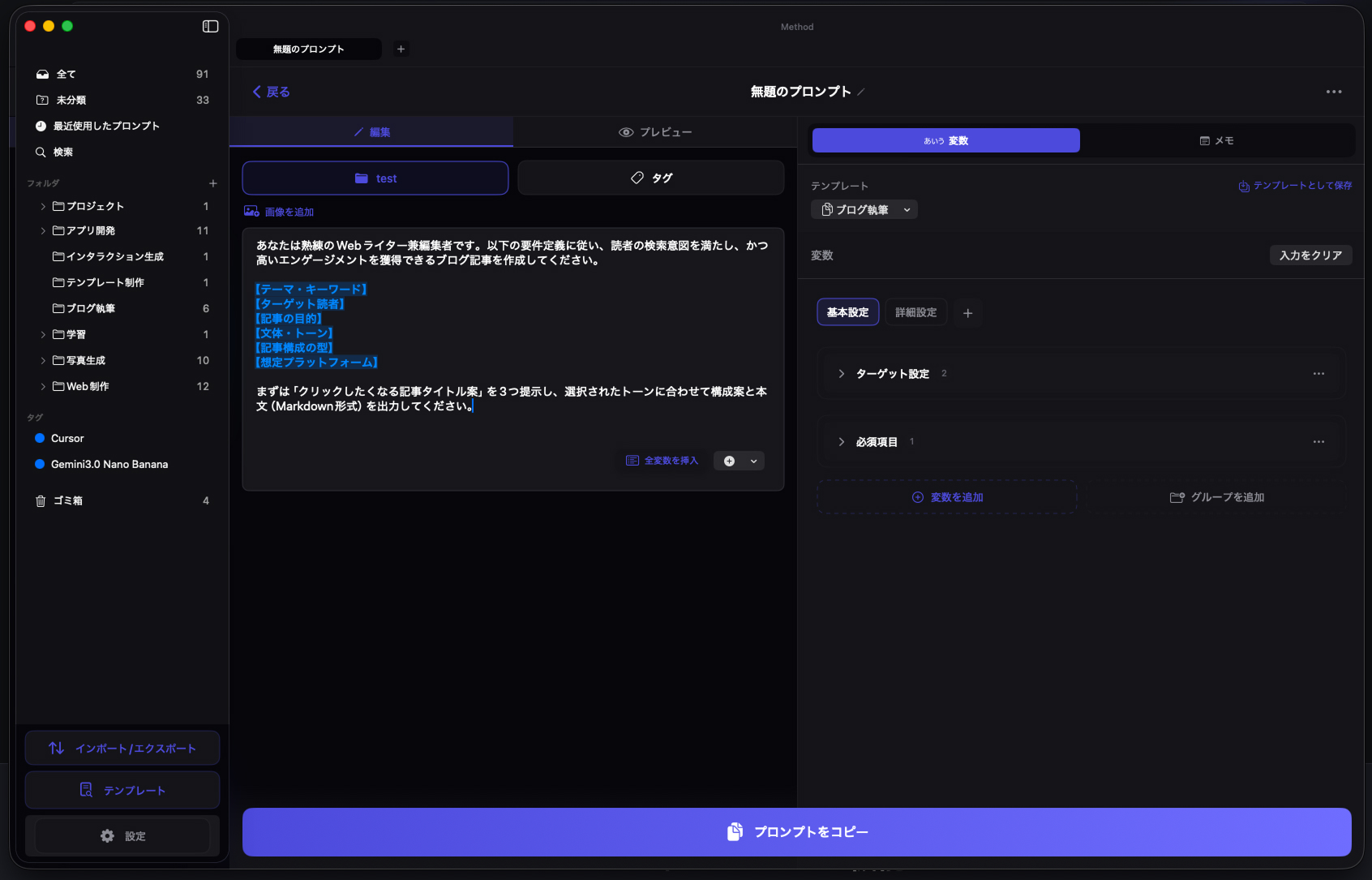Expand the アプリ開発 folder
This screenshot has height=880, width=1372.
click(x=43, y=230)
